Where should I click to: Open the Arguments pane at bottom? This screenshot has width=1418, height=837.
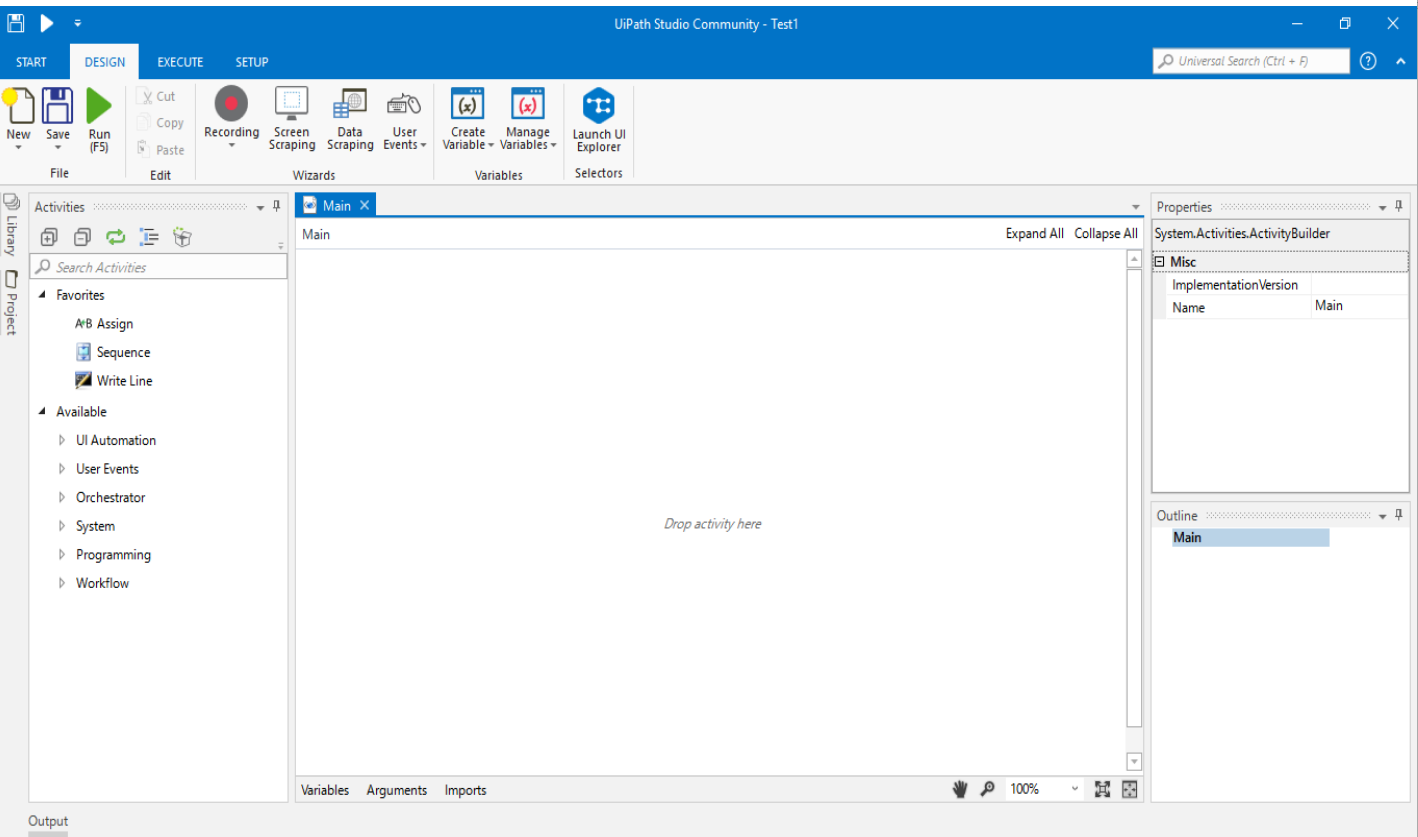click(397, 790)
